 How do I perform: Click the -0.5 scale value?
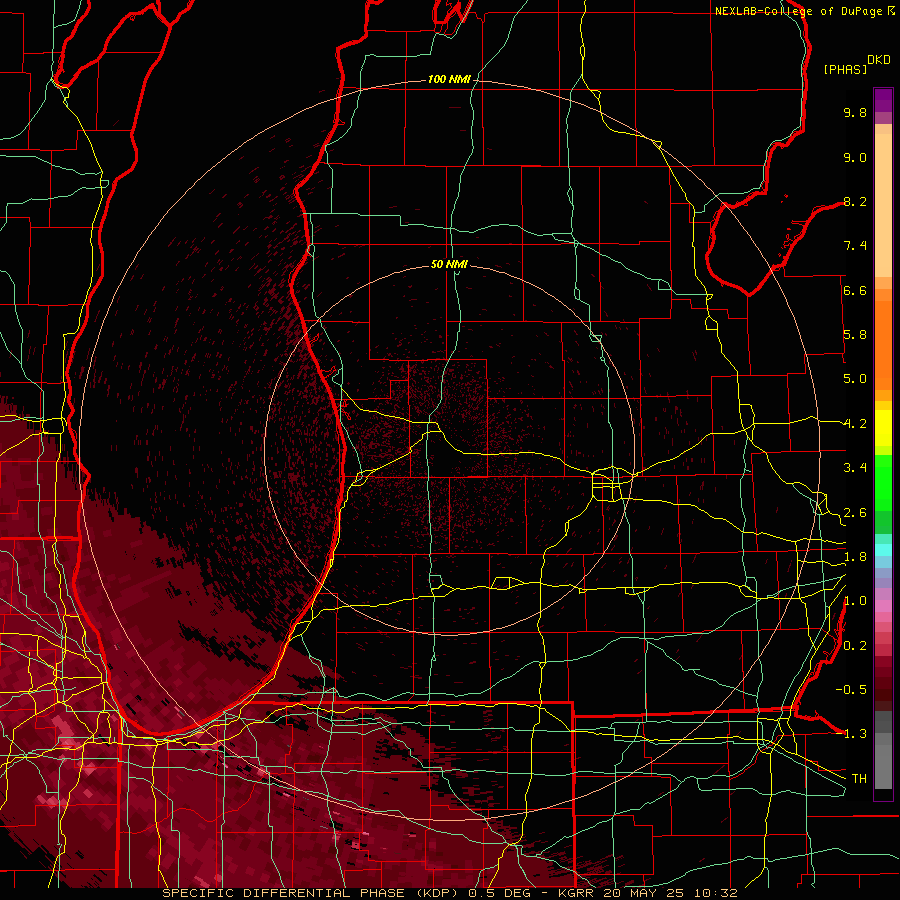point(851,690)
